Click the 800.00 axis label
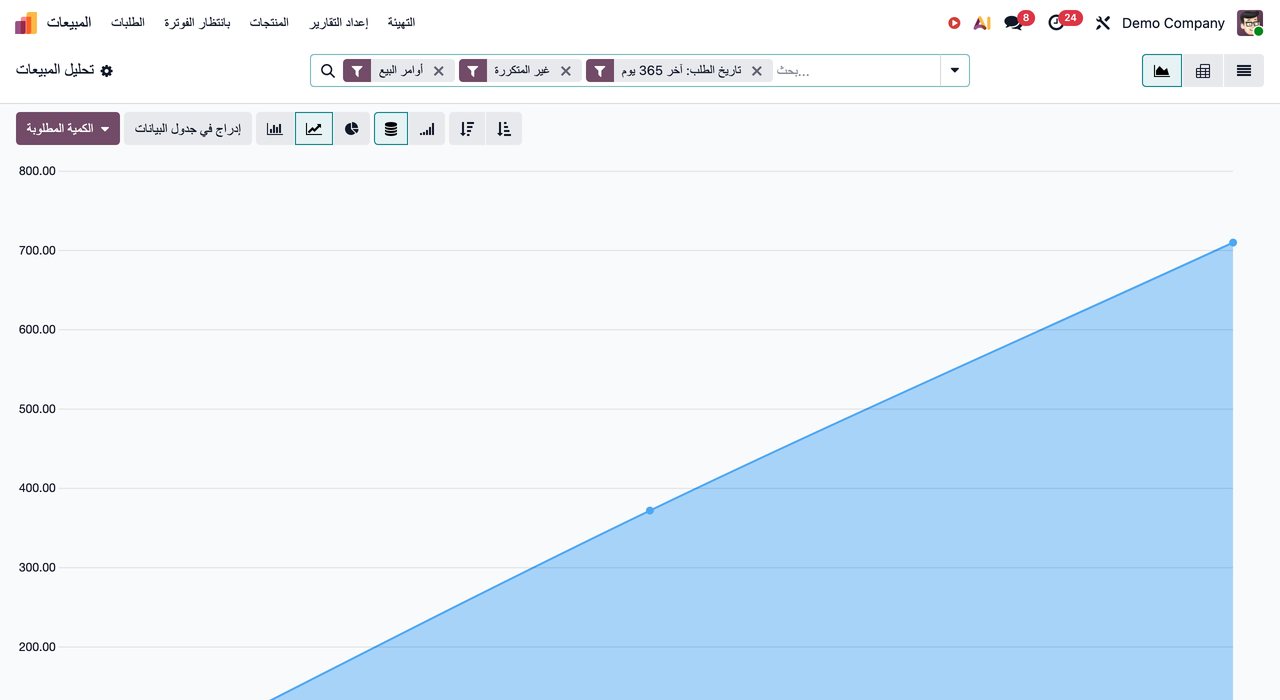 pyautogui.click(x=37, y=171)
